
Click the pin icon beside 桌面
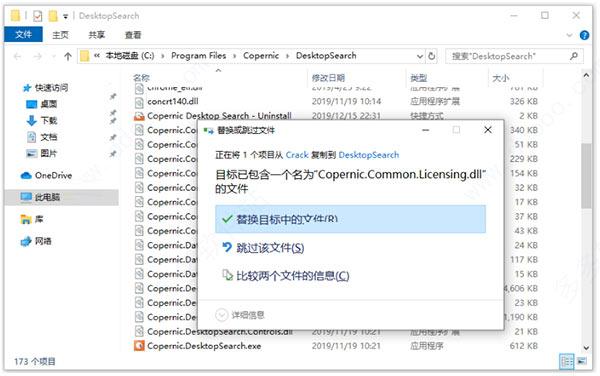tap(113, 96)
